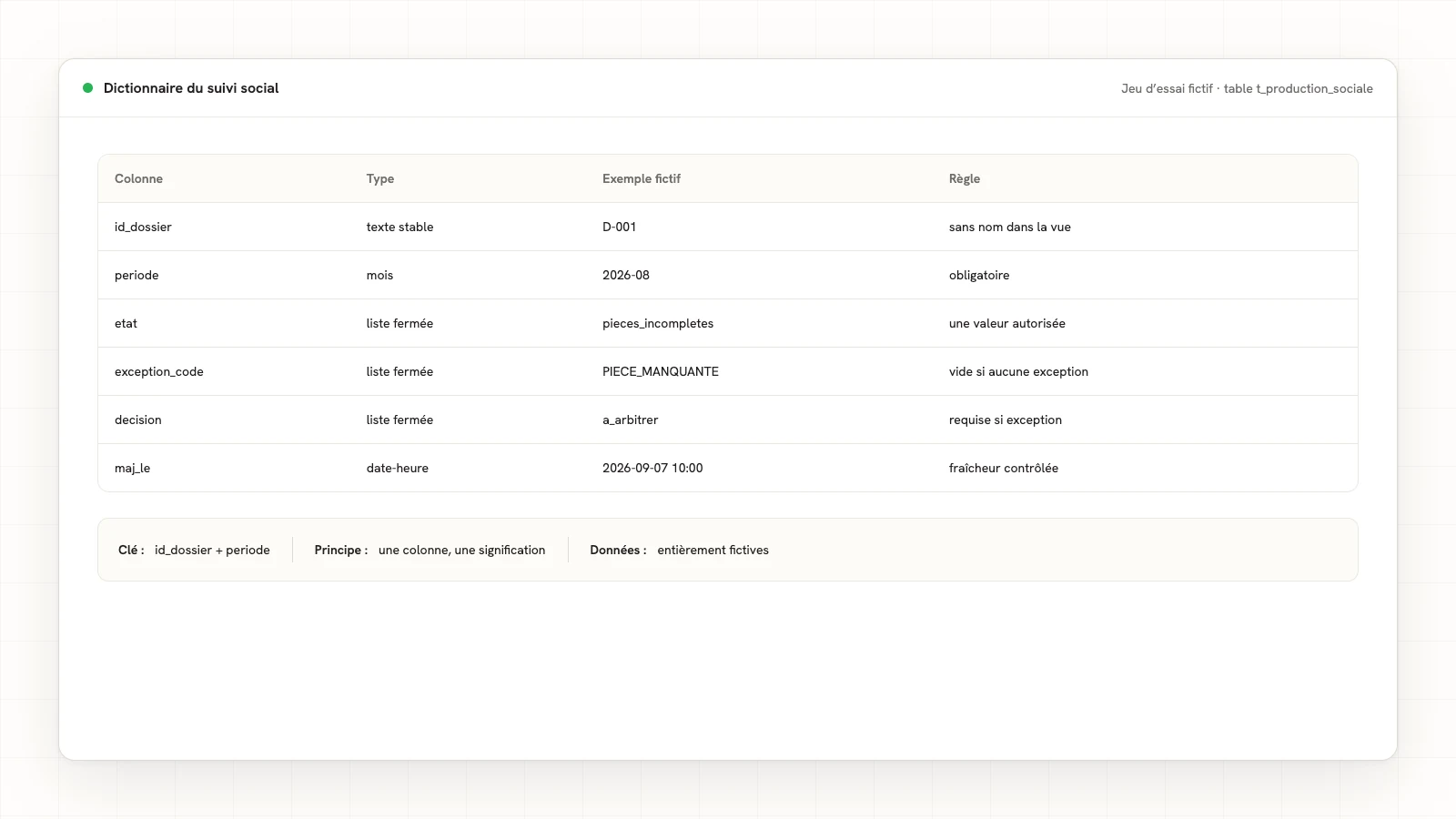Image resolution: width=1456 pixels, height=819 pixels.
Task: Click the 'Principe :' label in the footer
Action: pos(341,550)
